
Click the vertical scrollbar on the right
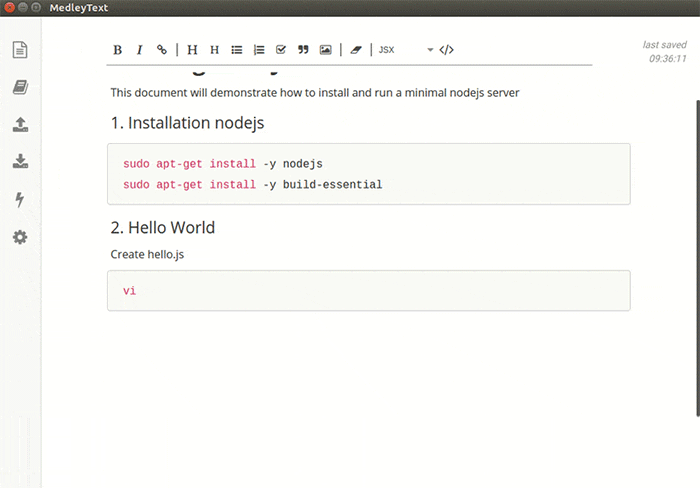pos(698,259)
